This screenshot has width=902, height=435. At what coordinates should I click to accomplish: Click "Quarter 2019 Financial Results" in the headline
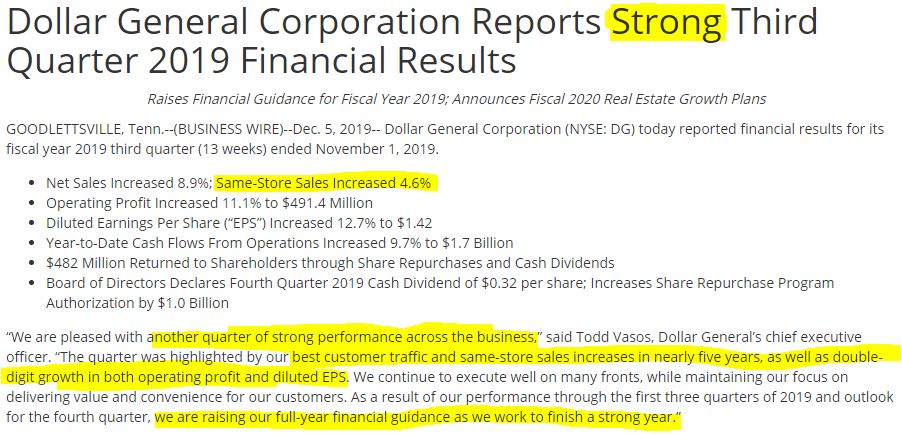coord(261,62)
